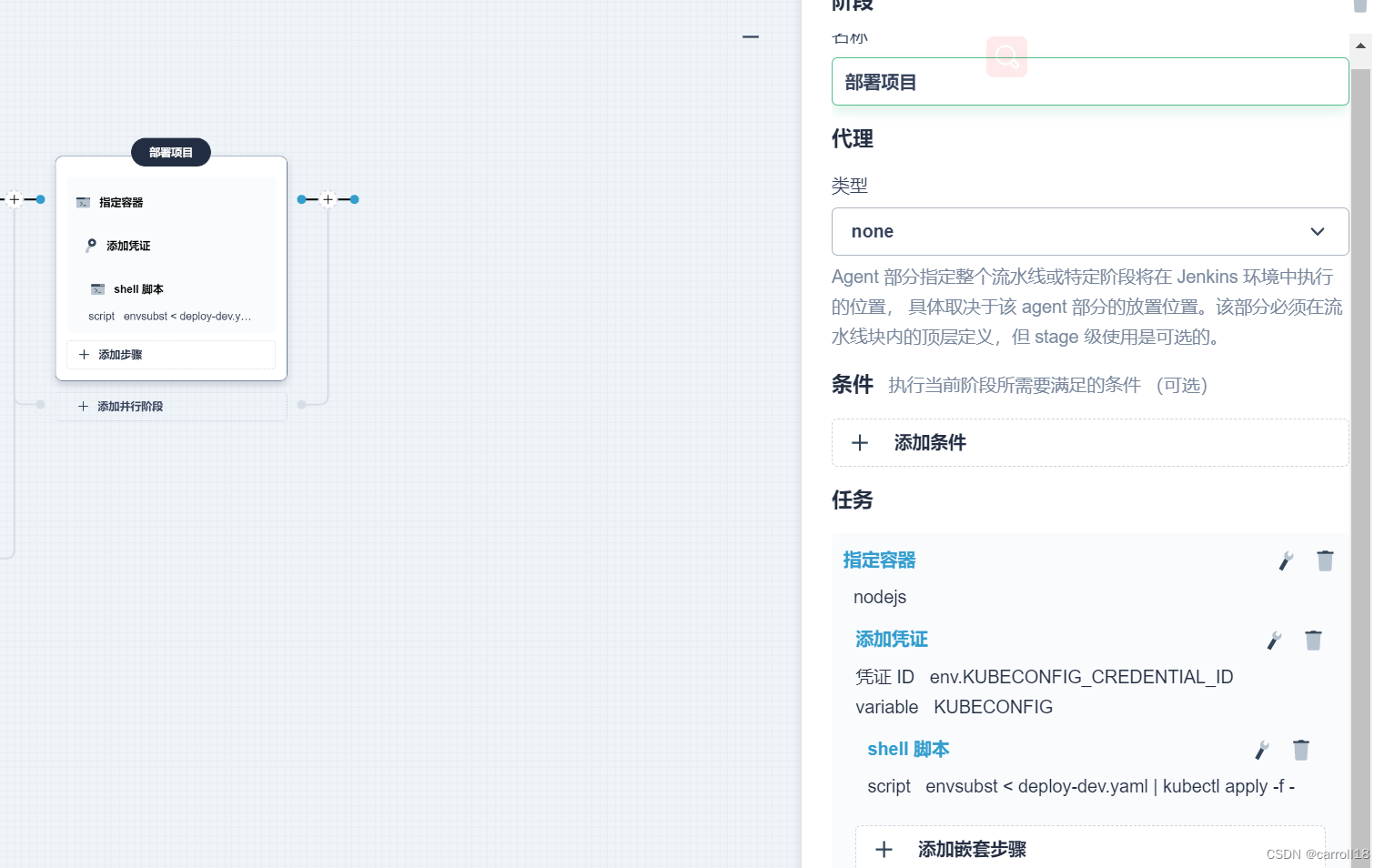Click the variable KUBECONFIG text
Viewport: 1384px width, 868px height.
pyautogui.click(x=954, y=707)
